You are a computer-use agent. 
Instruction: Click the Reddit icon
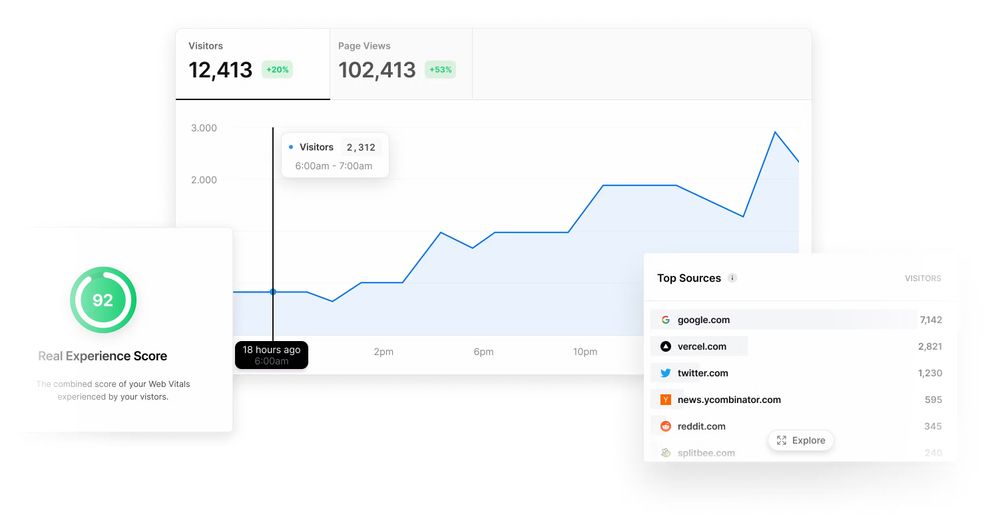666,426
